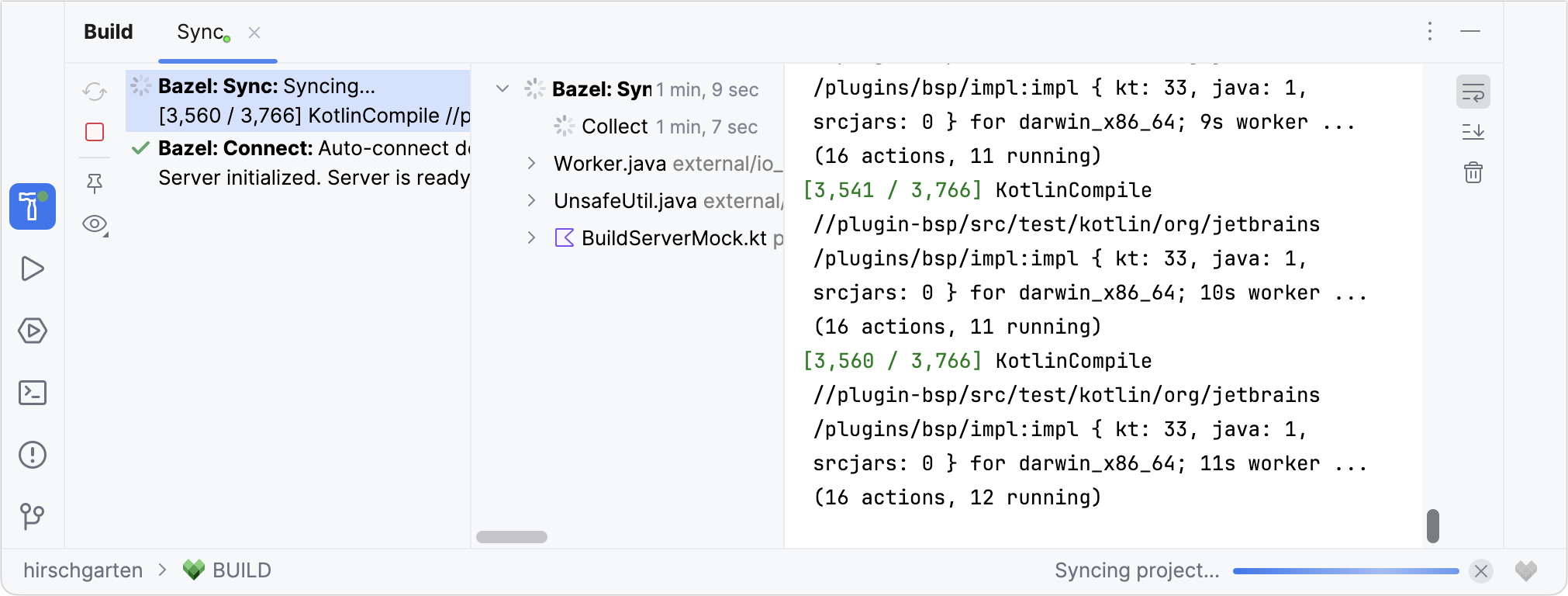Open the Build panel options menu

pyautogui.click(x=1430, y=31)
